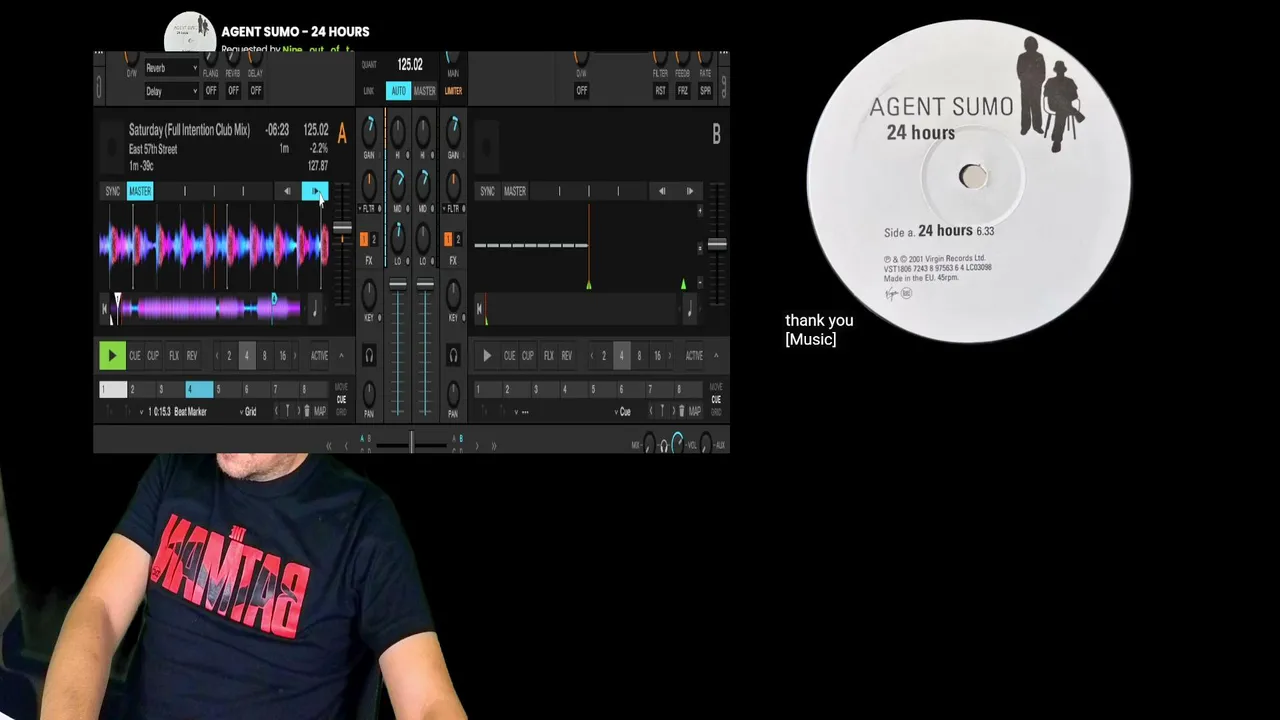This screenshot has width=1280, height=720.
Task: Click the musical note icon on deck B
Action: [x=689, y=310]
